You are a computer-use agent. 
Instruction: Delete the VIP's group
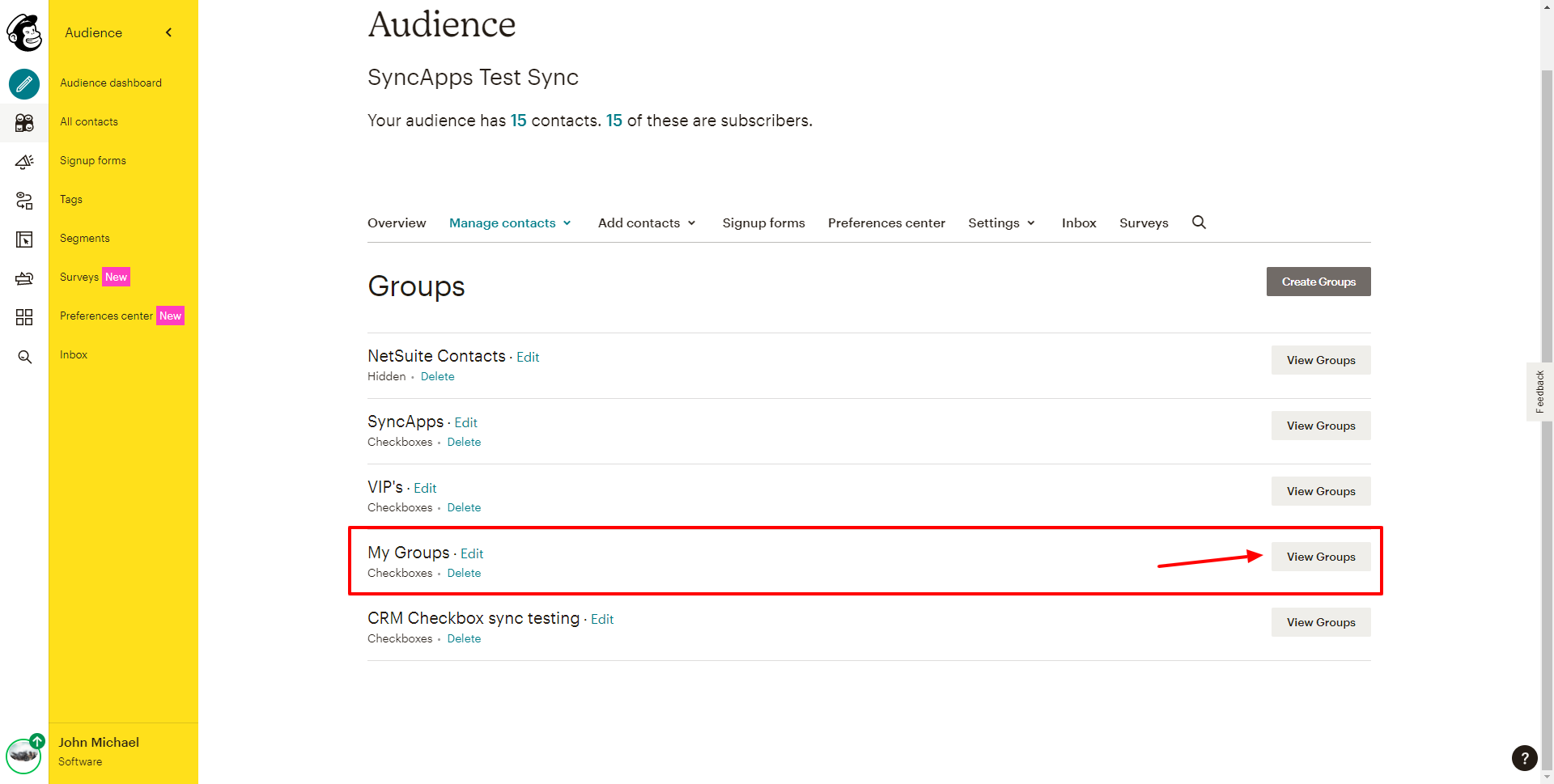(464, 507)
